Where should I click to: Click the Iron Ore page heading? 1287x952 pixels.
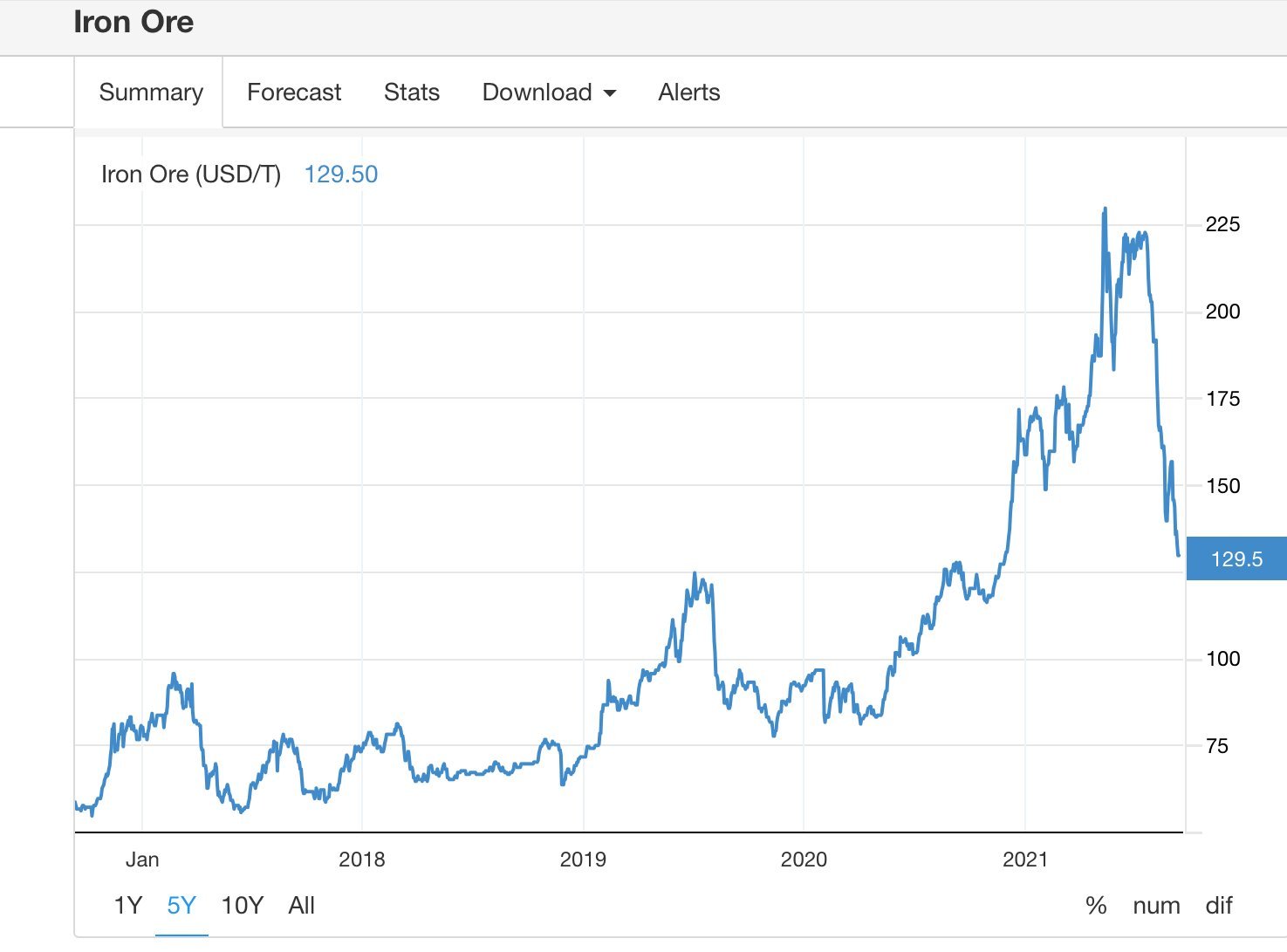[x=133, y=23]
